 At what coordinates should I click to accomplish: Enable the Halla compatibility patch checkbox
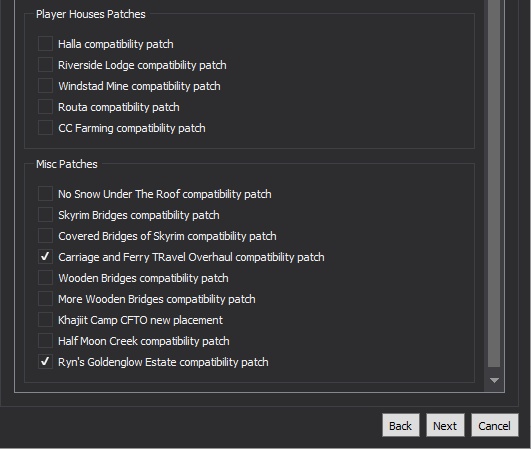point(45,44)
